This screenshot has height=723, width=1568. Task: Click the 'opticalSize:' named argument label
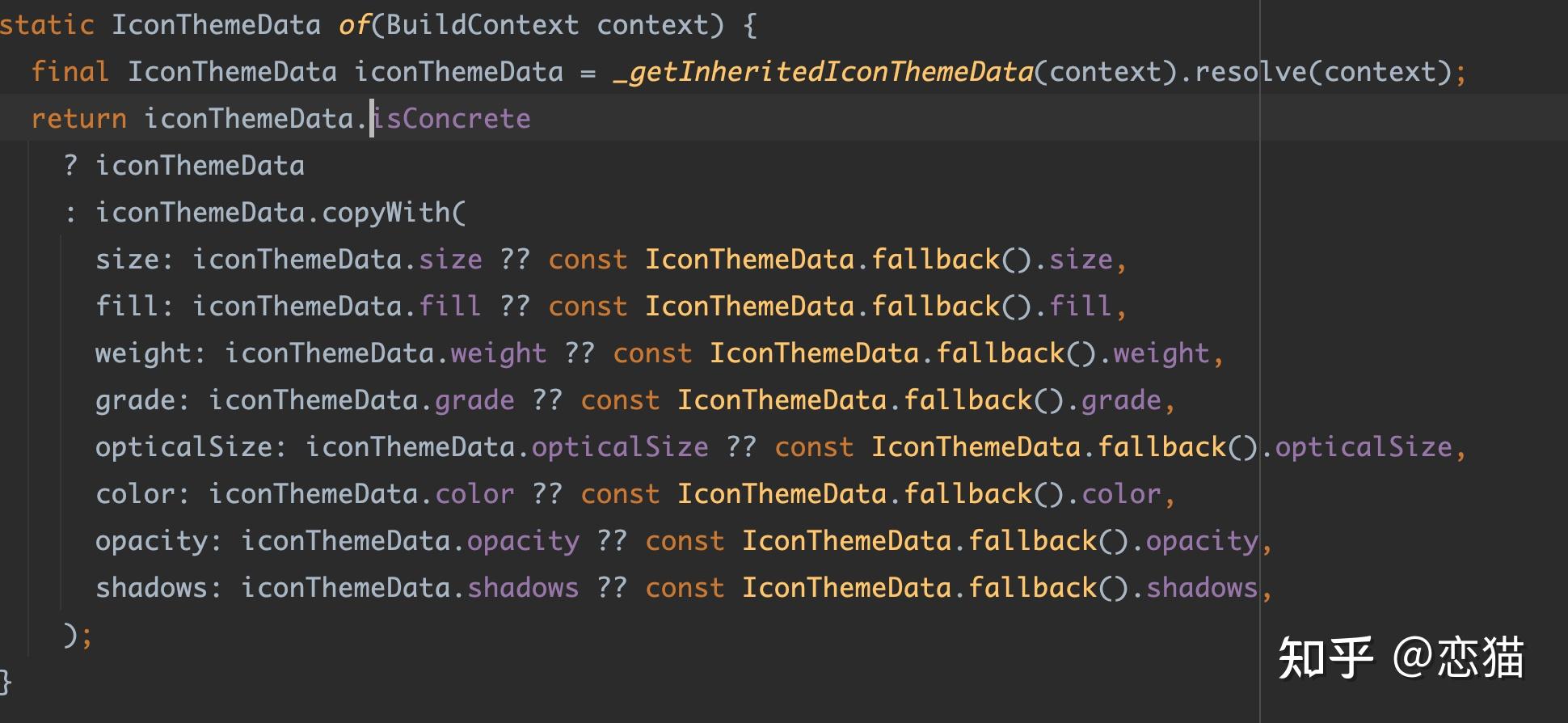pos(190,447)
